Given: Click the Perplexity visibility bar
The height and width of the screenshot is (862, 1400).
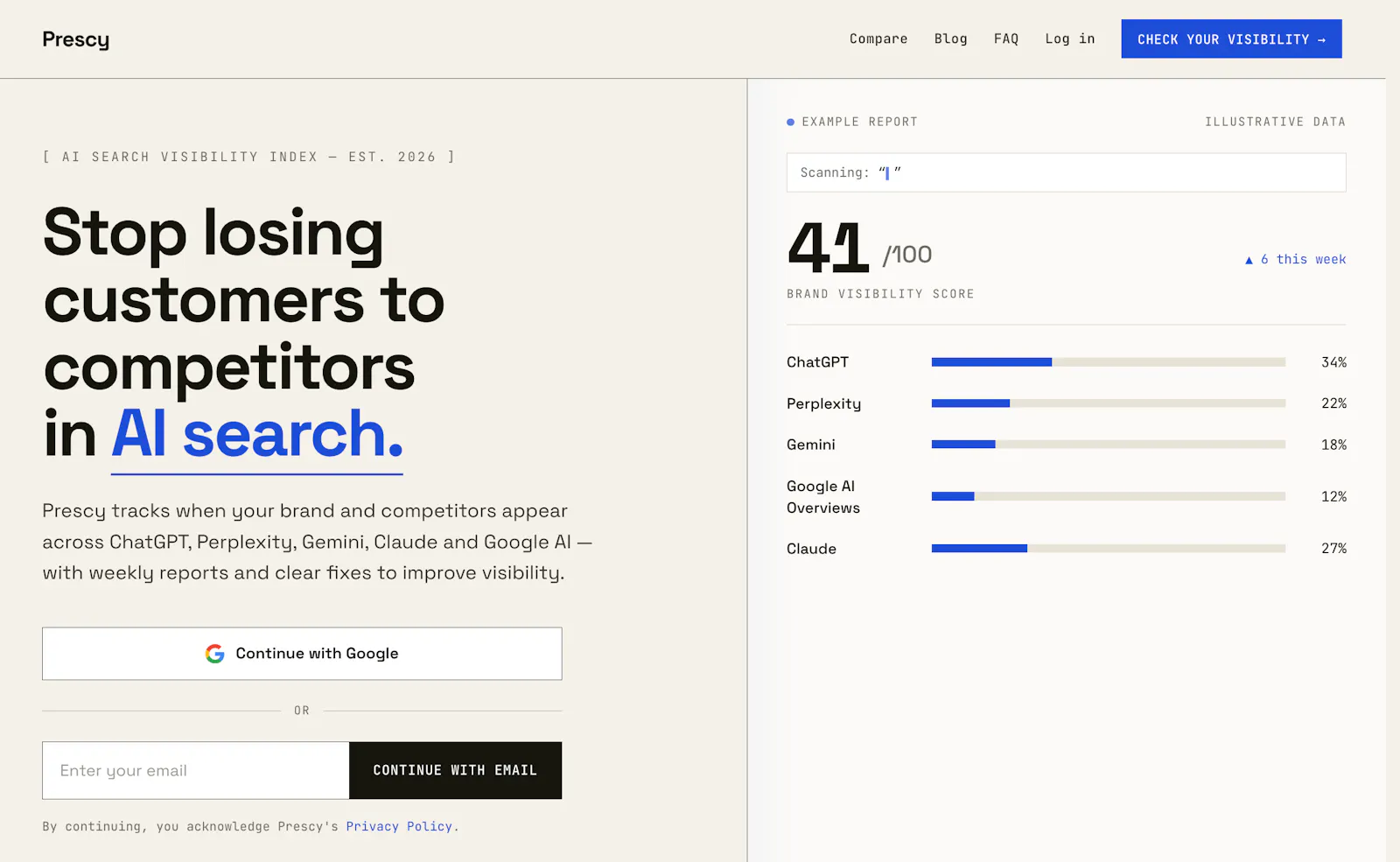Looking at the screenshot, I should (1109, 403).
